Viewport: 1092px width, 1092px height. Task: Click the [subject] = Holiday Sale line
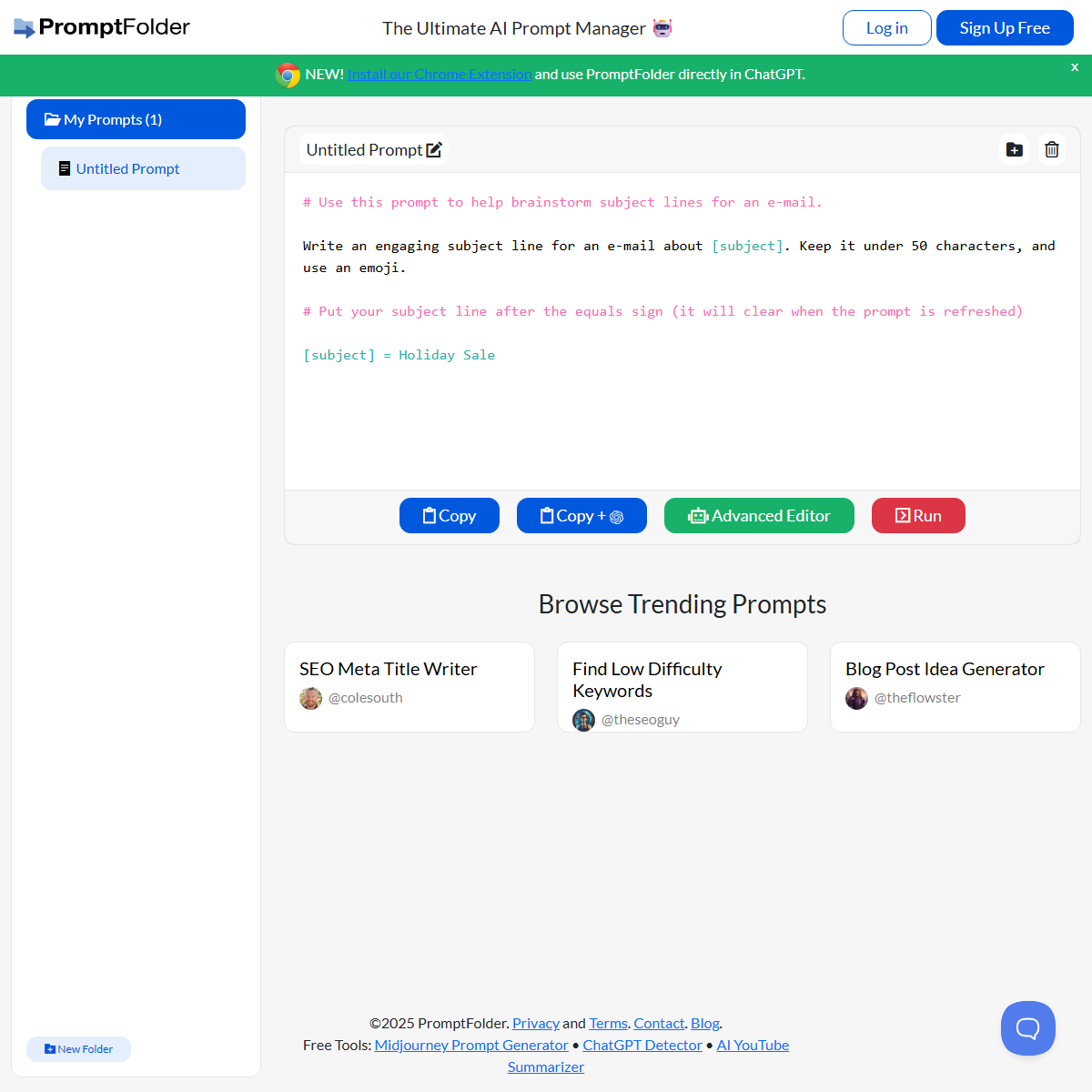pyautogui.click(x=399, y=355)
